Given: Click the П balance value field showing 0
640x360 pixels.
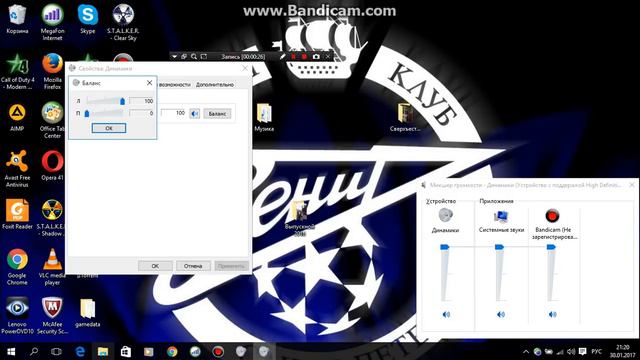Looking at the screenshot, I should pos(142,113).
